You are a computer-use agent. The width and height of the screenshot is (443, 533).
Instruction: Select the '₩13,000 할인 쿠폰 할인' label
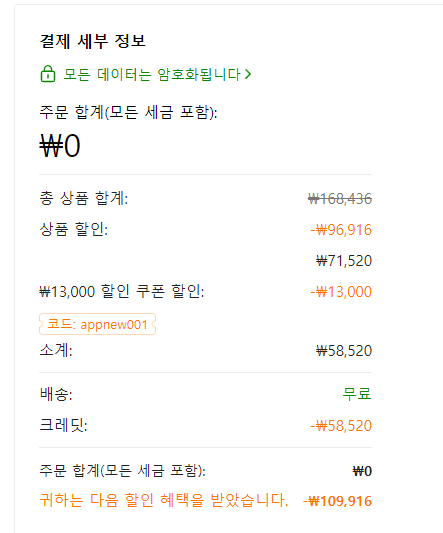tap(122, 292)
